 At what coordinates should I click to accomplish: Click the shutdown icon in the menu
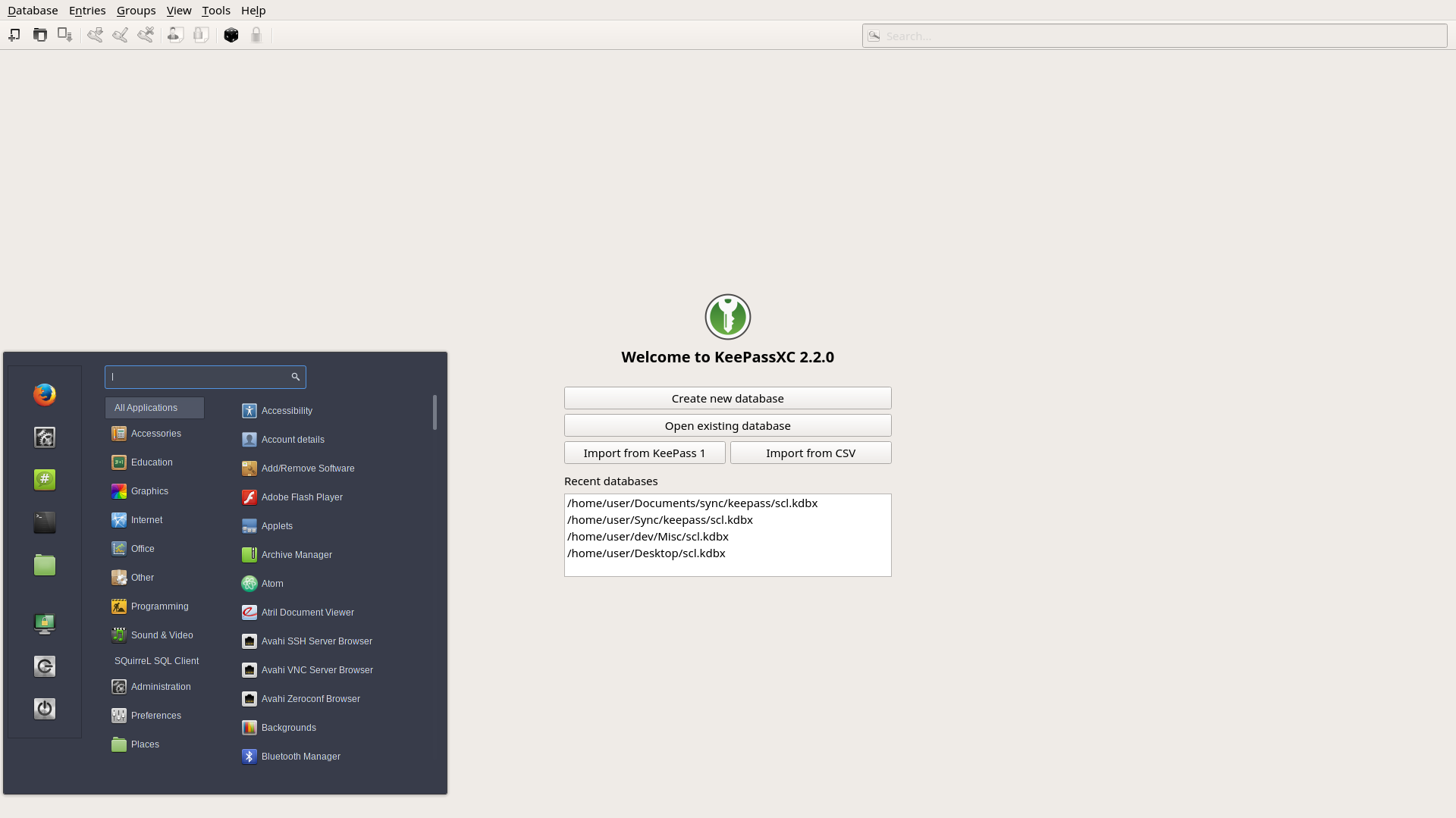click(x=44, y=708)
